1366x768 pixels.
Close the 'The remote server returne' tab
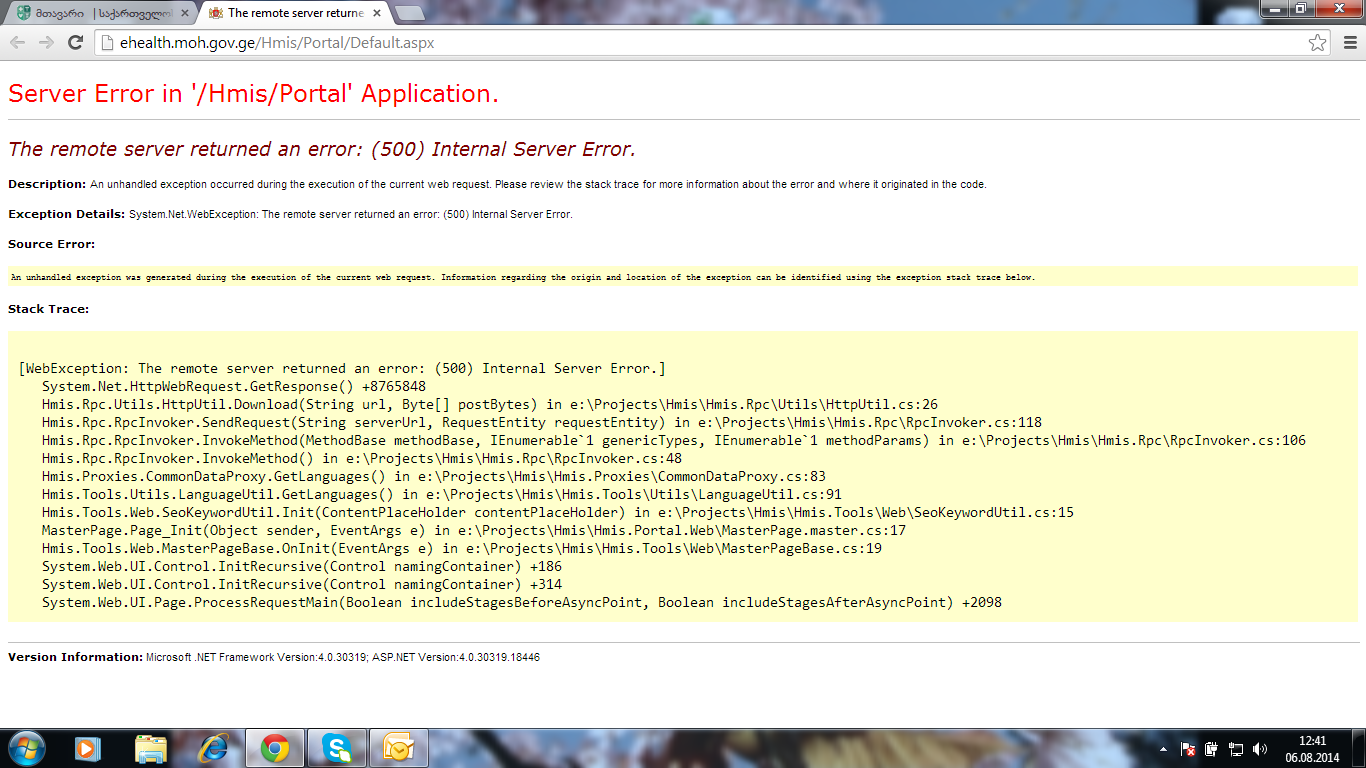pyautogui.click(x=377, y=13)
